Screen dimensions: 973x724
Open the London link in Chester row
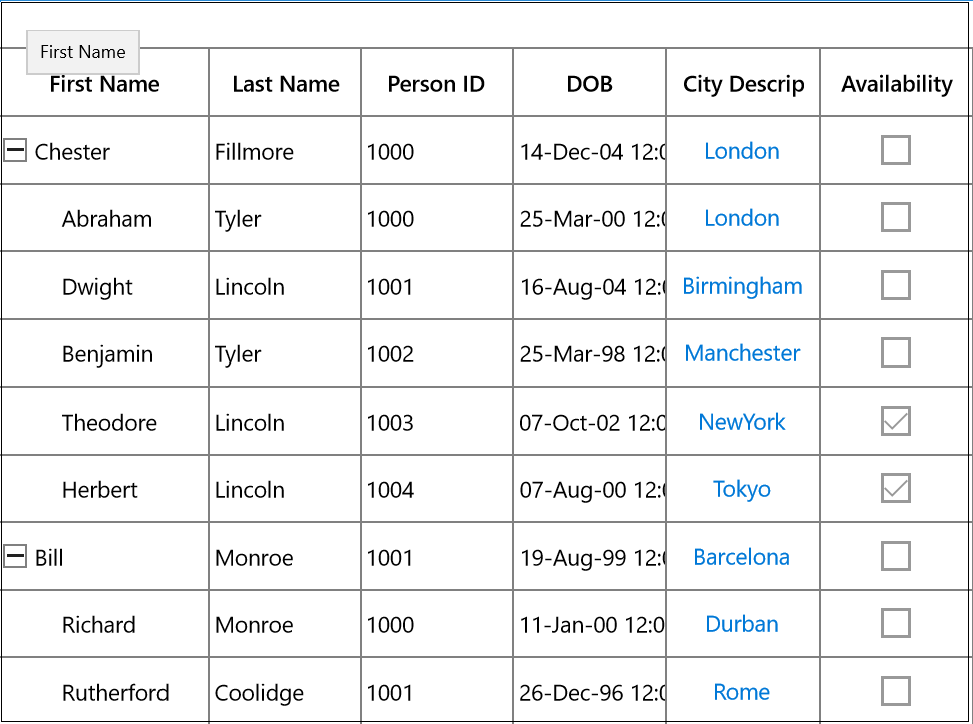tap(742, 151)
